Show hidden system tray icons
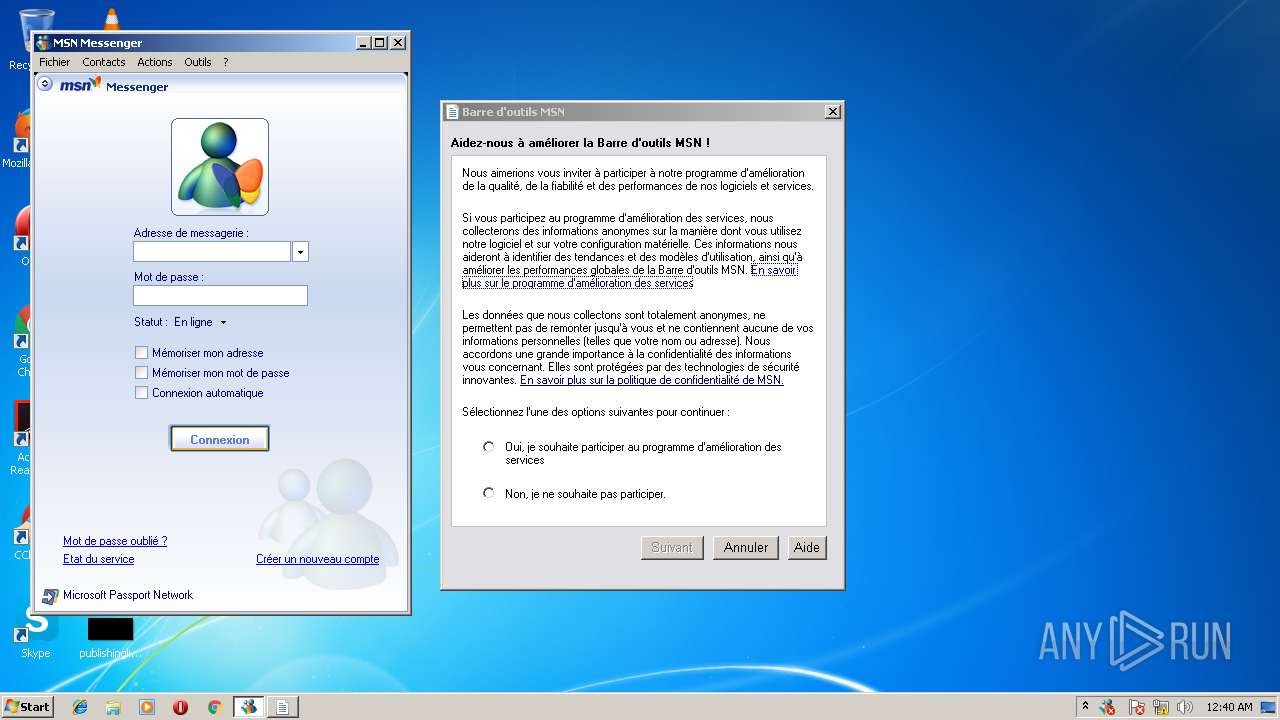This screenshot has width=1280, height=720. click(1085, 707)
